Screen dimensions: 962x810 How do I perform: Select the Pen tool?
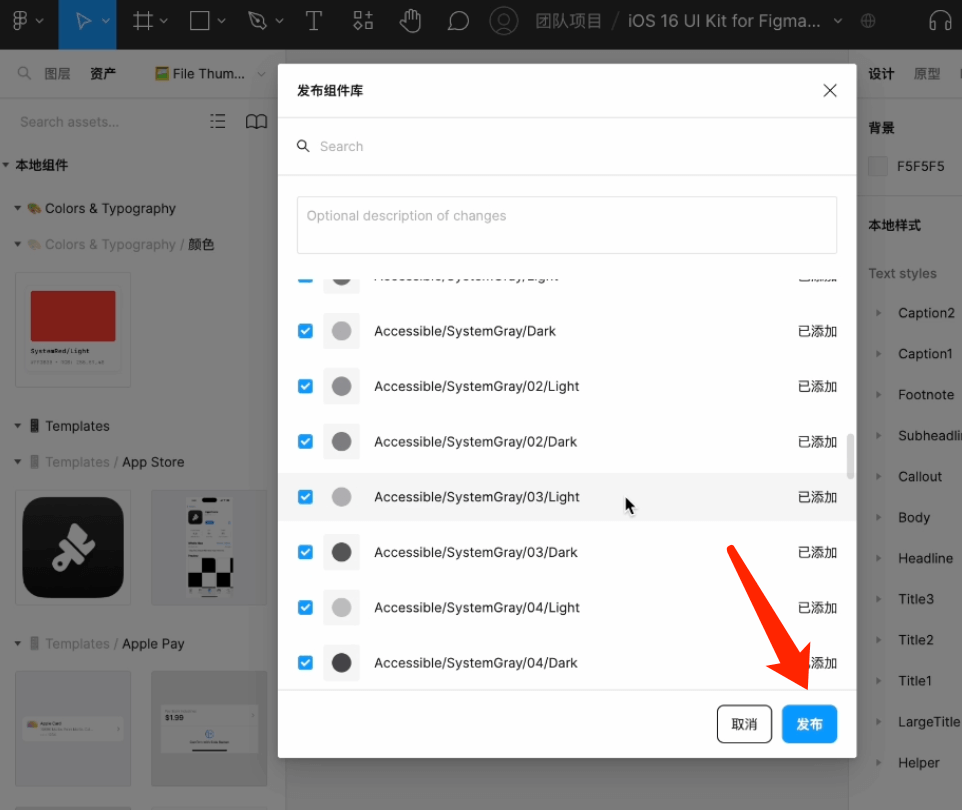click(258, 21)
